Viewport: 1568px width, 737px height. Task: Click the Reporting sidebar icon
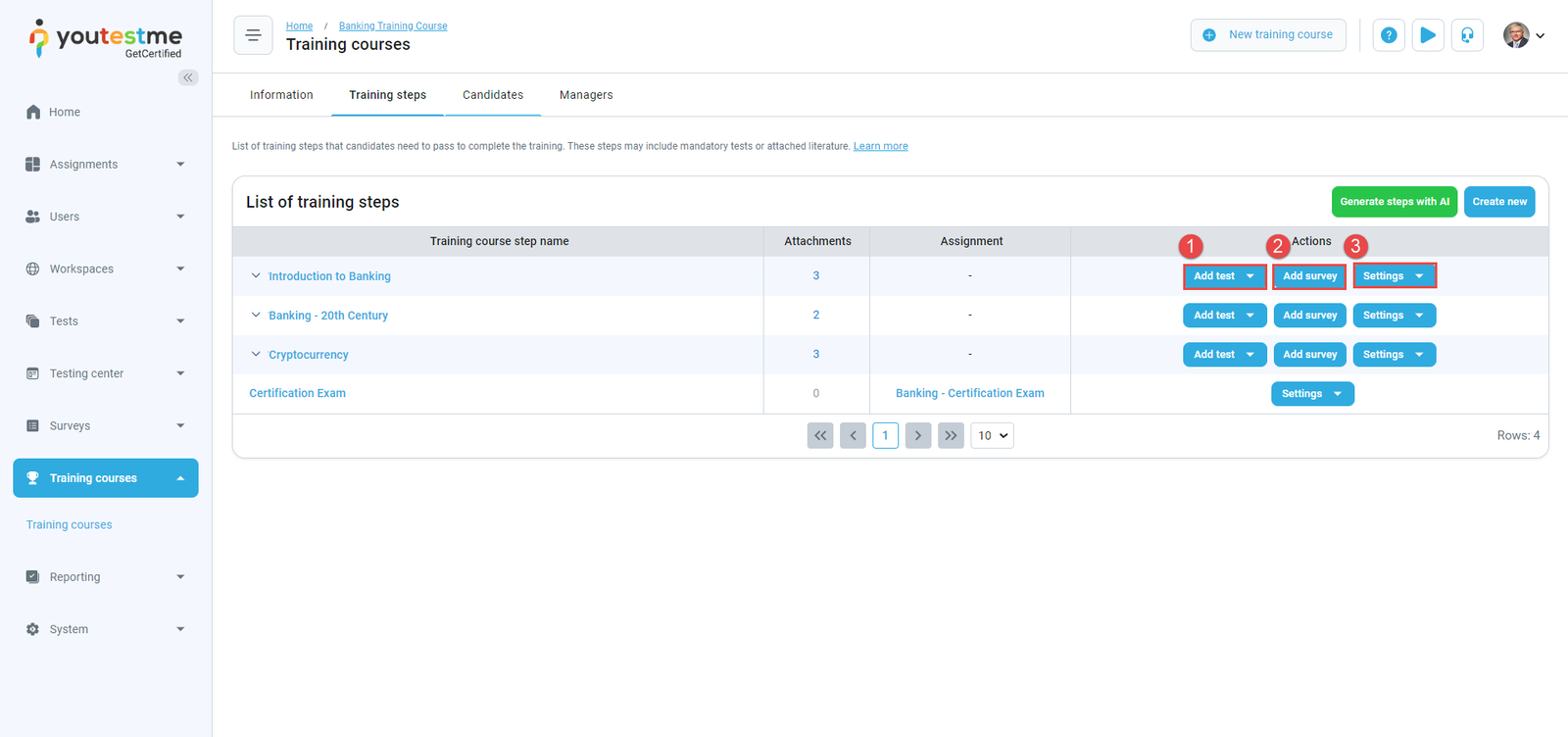pyautogui.click(x=33, y=577)
